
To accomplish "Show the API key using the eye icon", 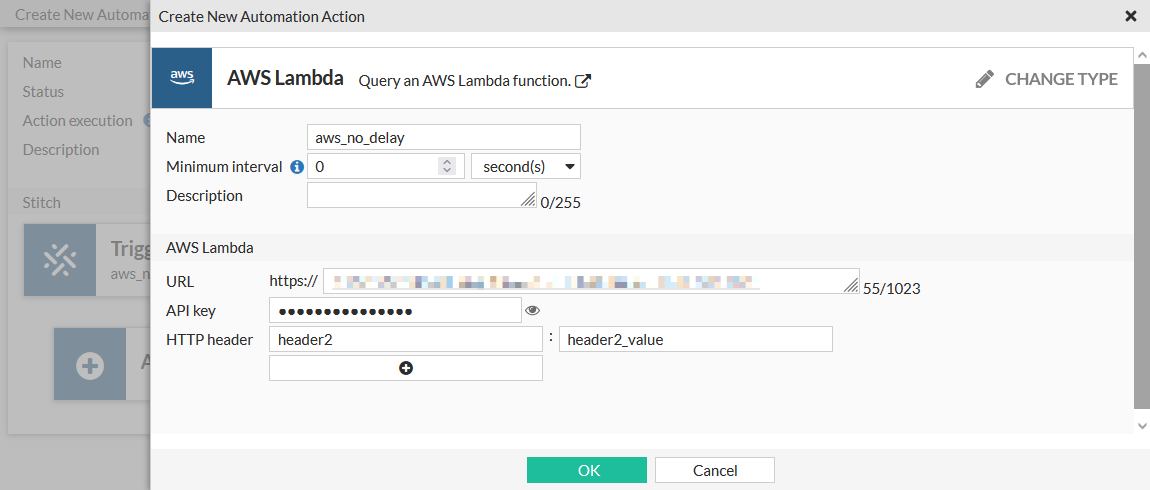I will pyautogui.click(x=532, y=311).
